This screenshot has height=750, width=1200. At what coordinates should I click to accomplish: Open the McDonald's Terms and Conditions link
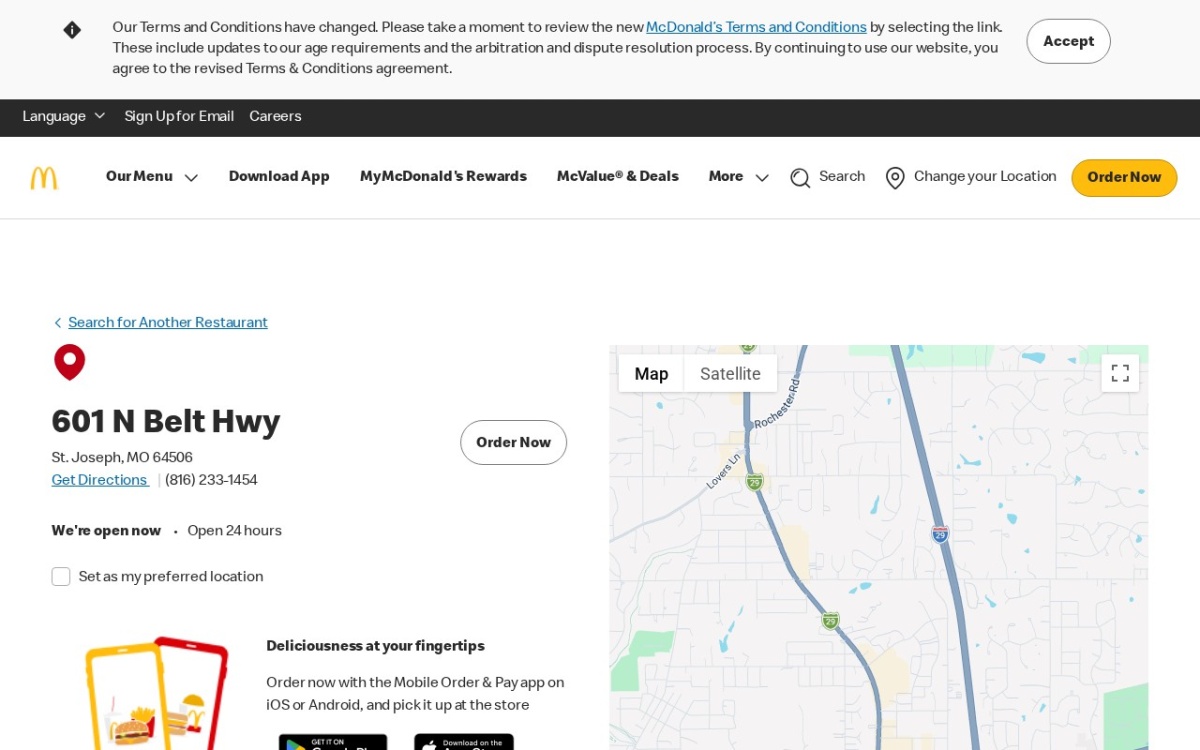(x=756, y=28)
